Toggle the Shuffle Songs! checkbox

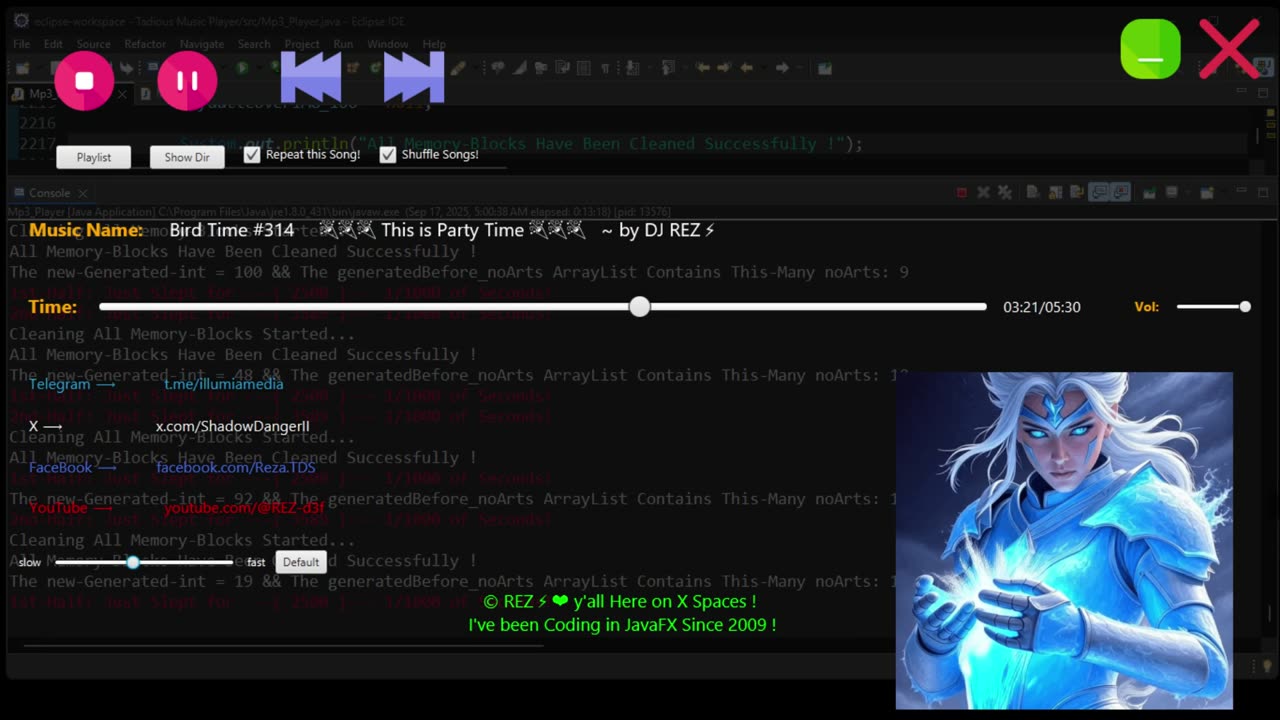point(388,155)
